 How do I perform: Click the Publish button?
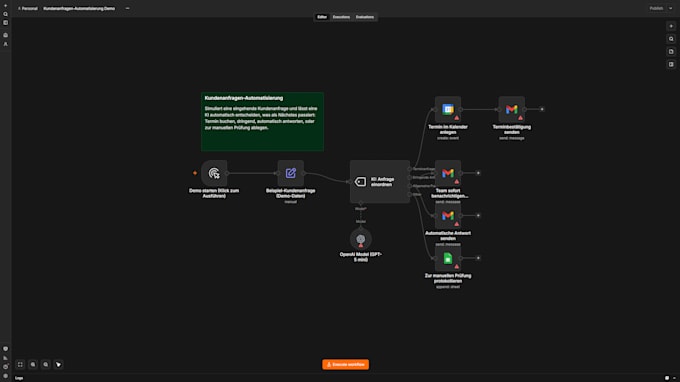pyautogui.click(x=656, y=8)
